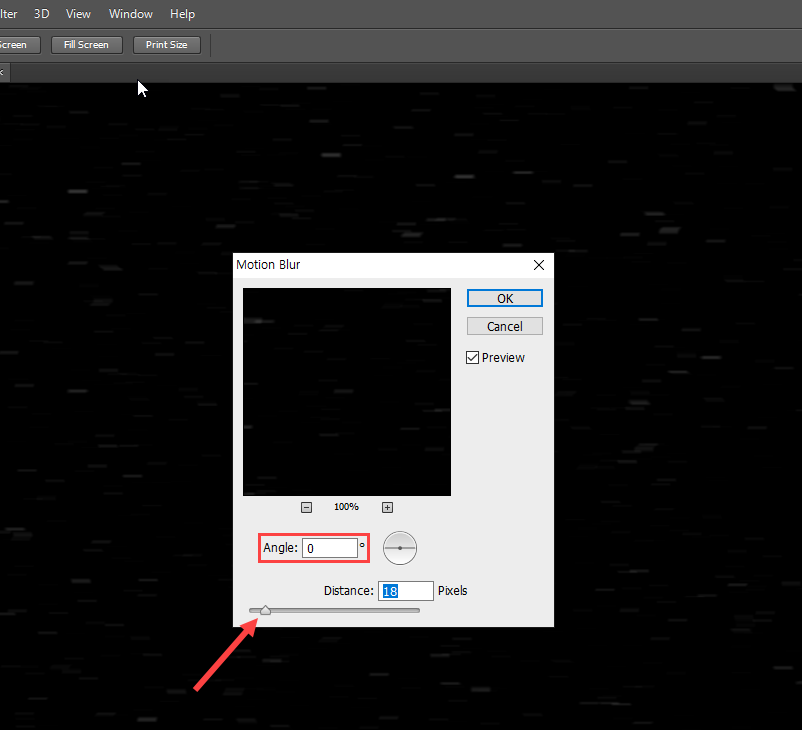Image resolution: width=802 pixels, height=730 pixels.
Task: Click the Distance input field
Action: pyautogui.click(x=406, y=591)
